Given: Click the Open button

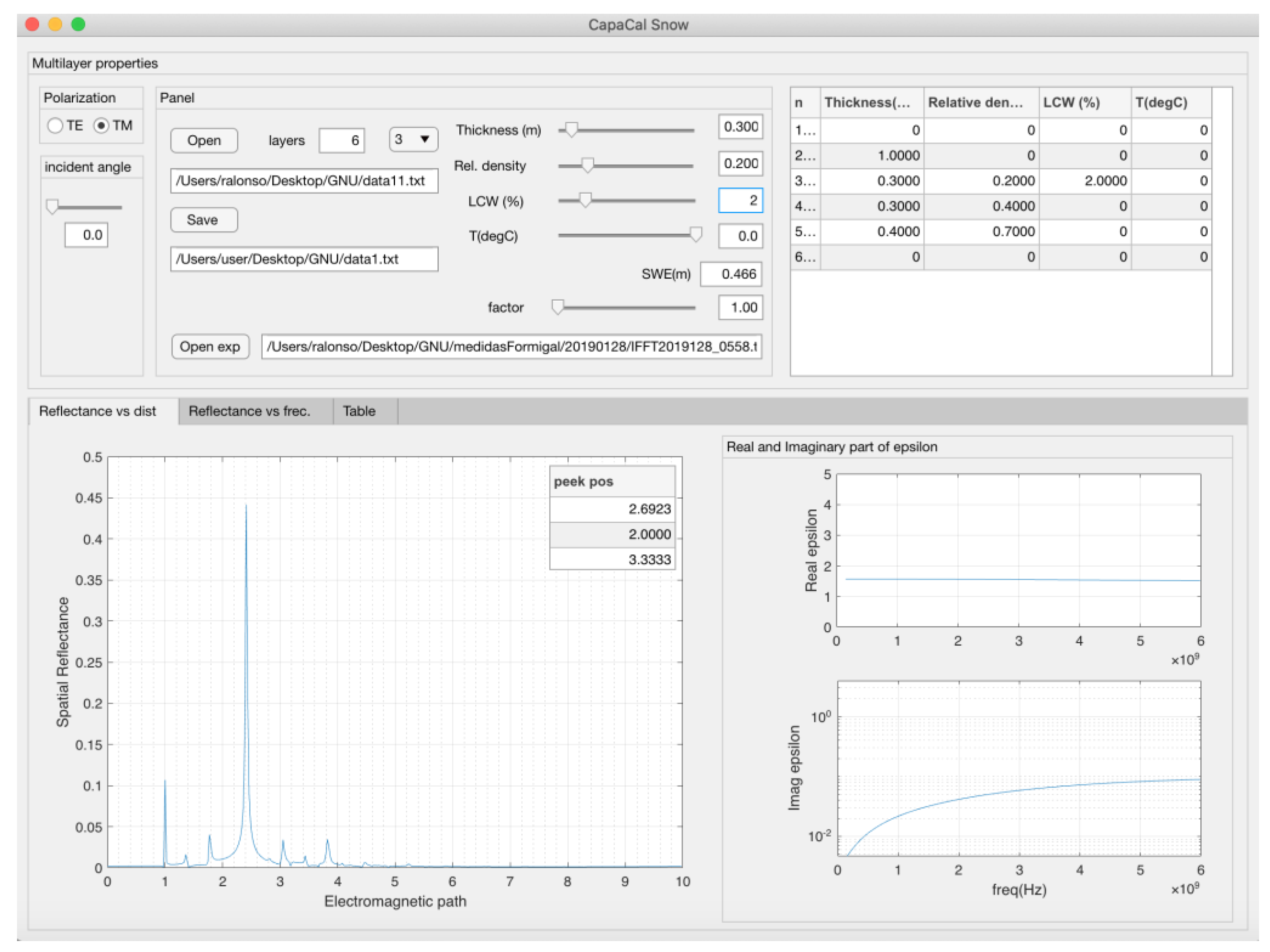Looking at the screenshot, I should (204, 141).
